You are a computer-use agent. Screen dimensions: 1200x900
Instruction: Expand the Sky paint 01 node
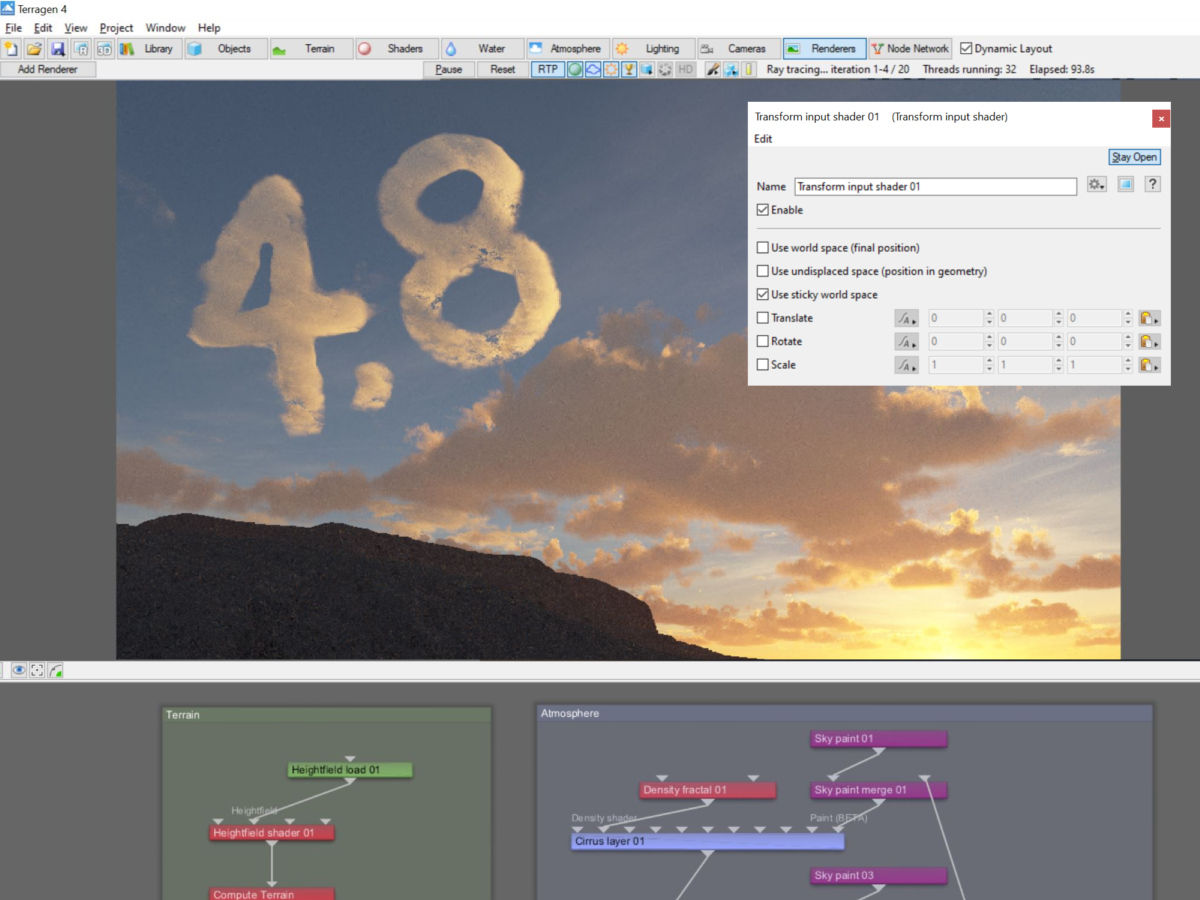[878, 738]
